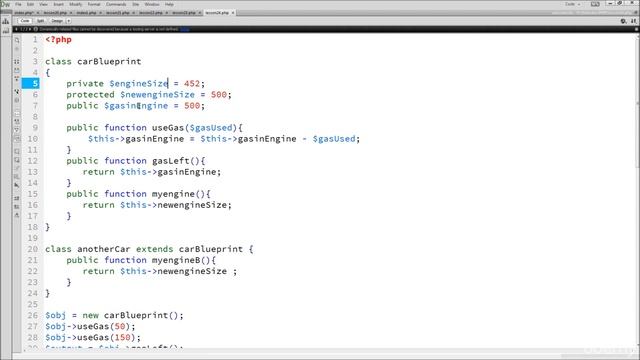Expand all collapsed code
The height and width of the screenshot is (360, 640).
17,79
